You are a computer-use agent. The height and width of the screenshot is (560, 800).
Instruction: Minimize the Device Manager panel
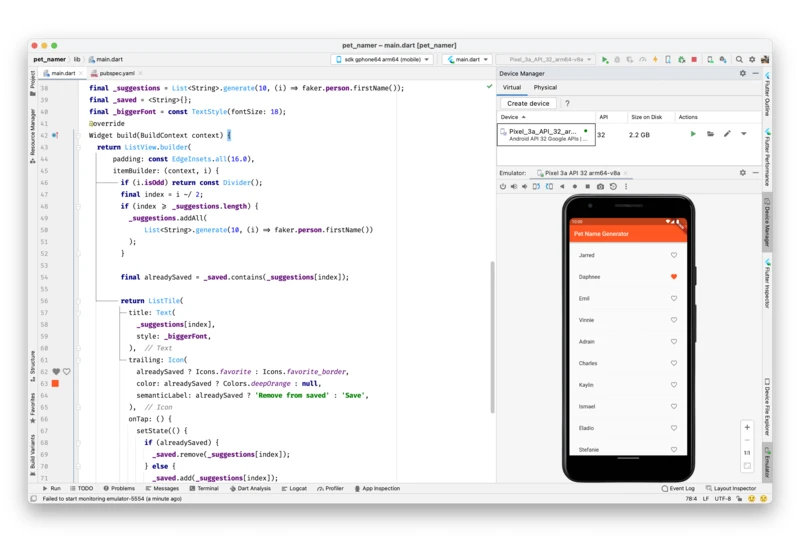pyautogui.click(x=756, y=73)
